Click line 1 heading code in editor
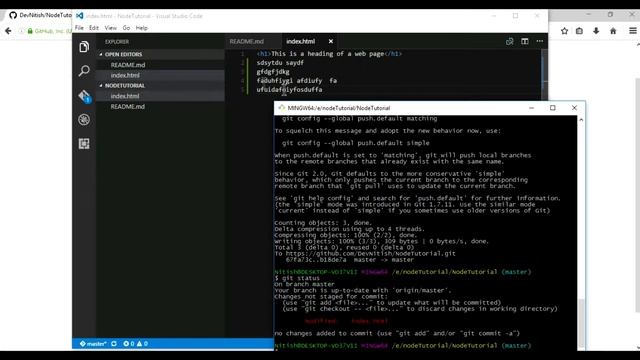This screenshot has height=360, width=640. (329, 54)
